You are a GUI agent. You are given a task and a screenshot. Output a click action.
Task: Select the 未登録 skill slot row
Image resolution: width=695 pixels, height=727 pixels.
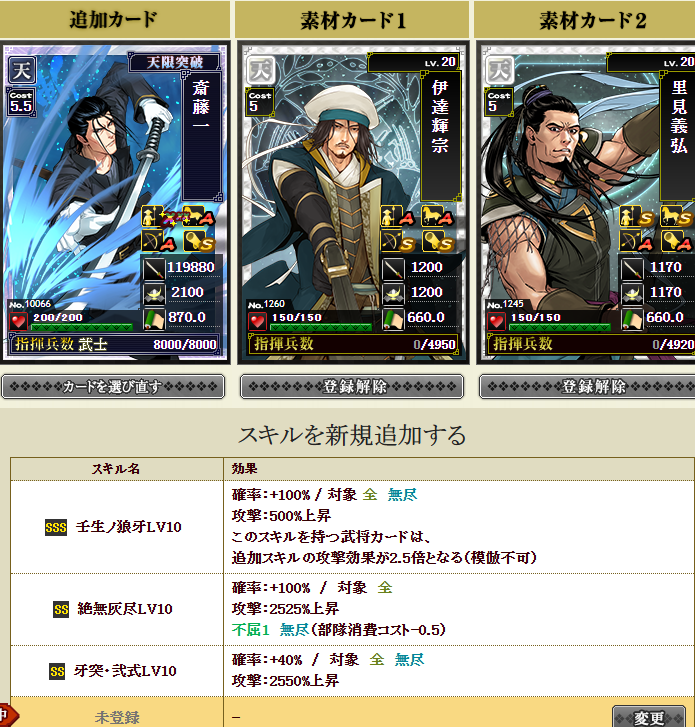[352, 714]
